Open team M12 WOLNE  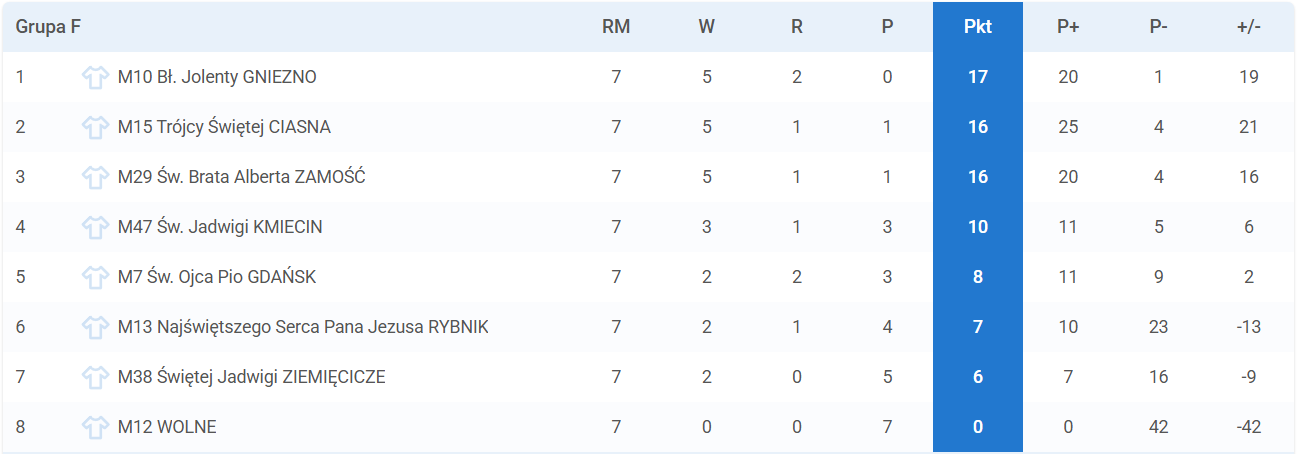tap(167, 427)
